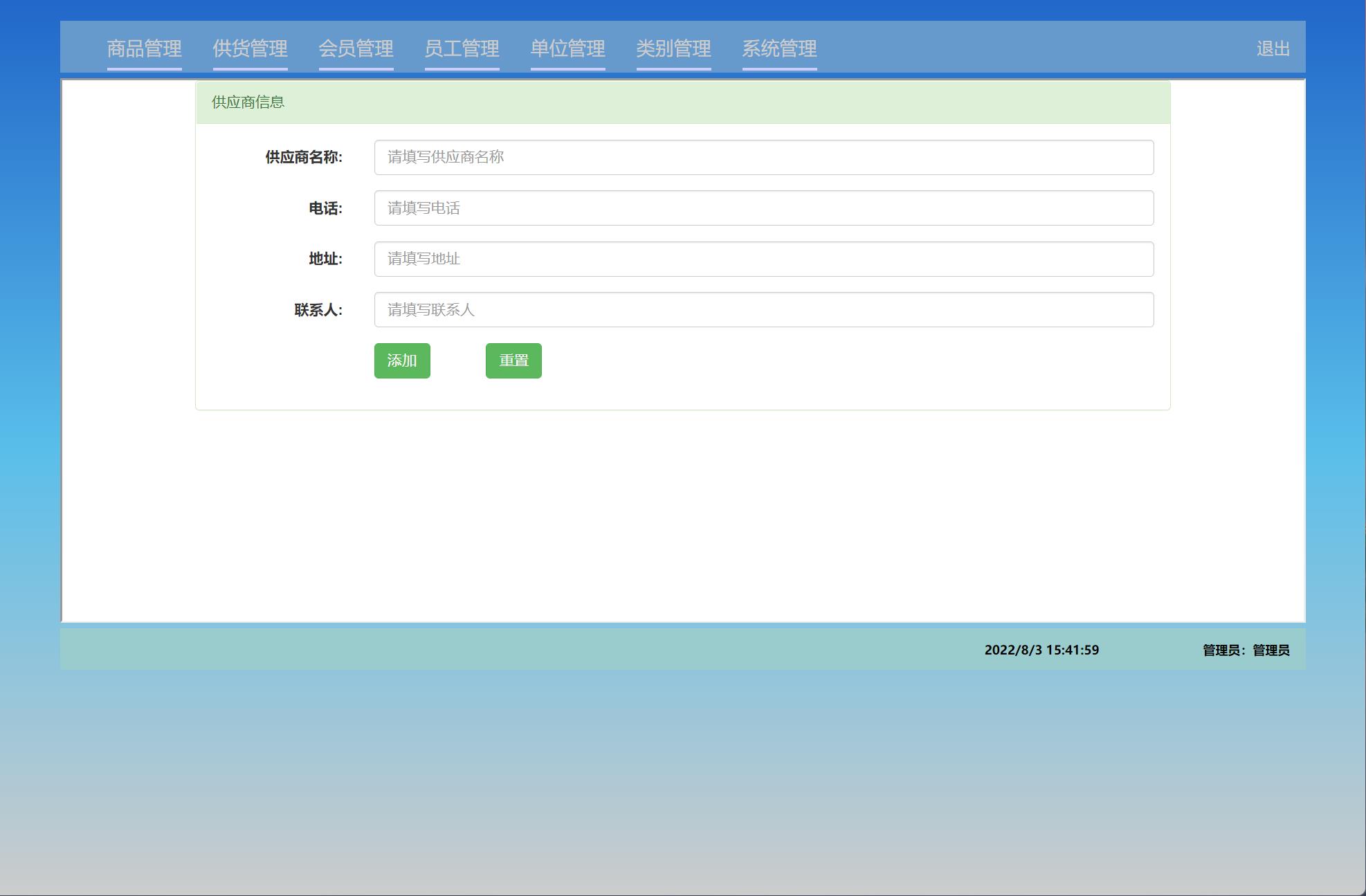Focus the 联系人 input field
Image resolution: width=1366 pixels, height=896 pixels.
(x=761, y=309)
